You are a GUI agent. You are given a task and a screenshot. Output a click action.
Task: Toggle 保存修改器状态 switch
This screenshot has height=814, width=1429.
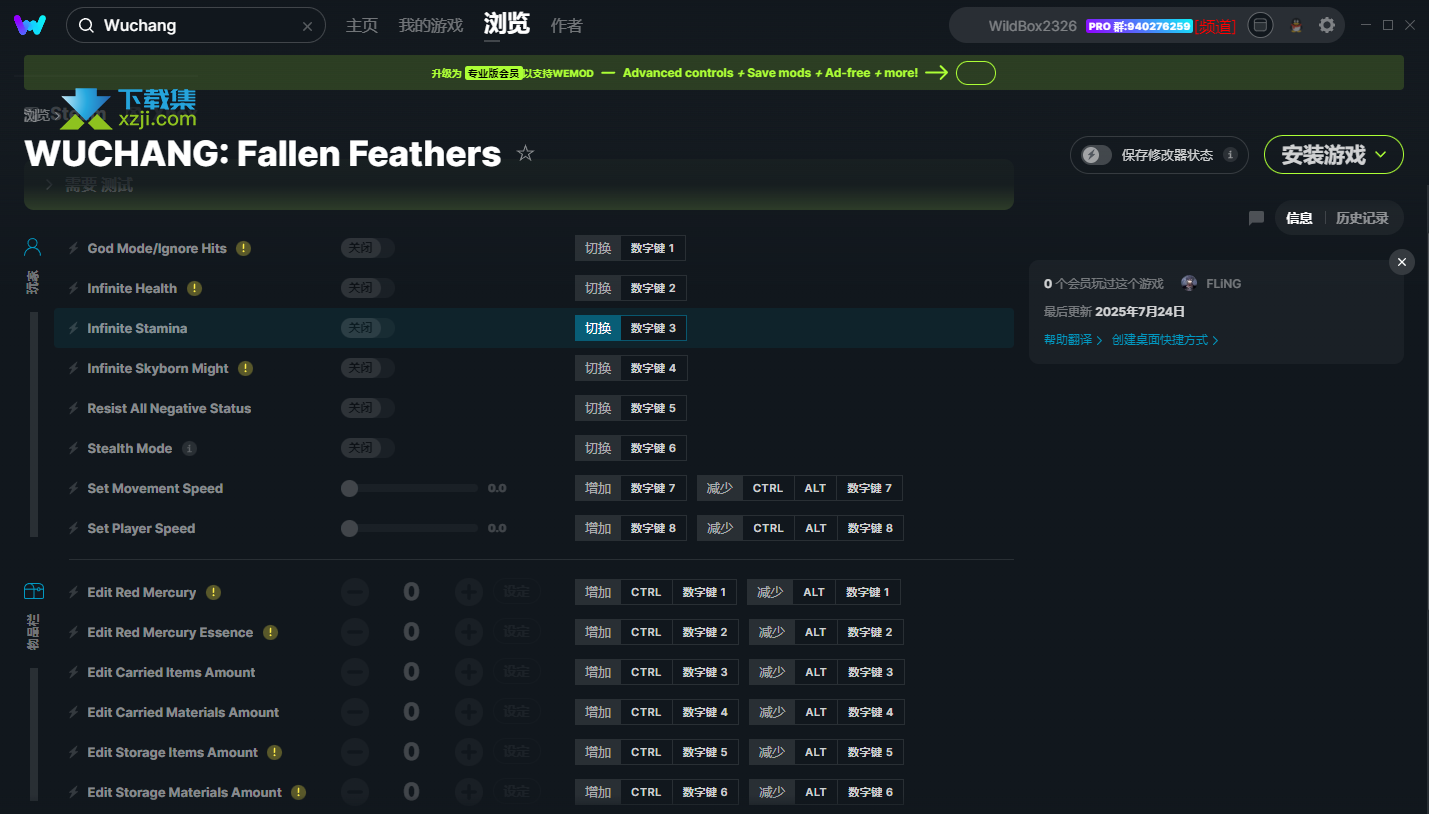1097,155
